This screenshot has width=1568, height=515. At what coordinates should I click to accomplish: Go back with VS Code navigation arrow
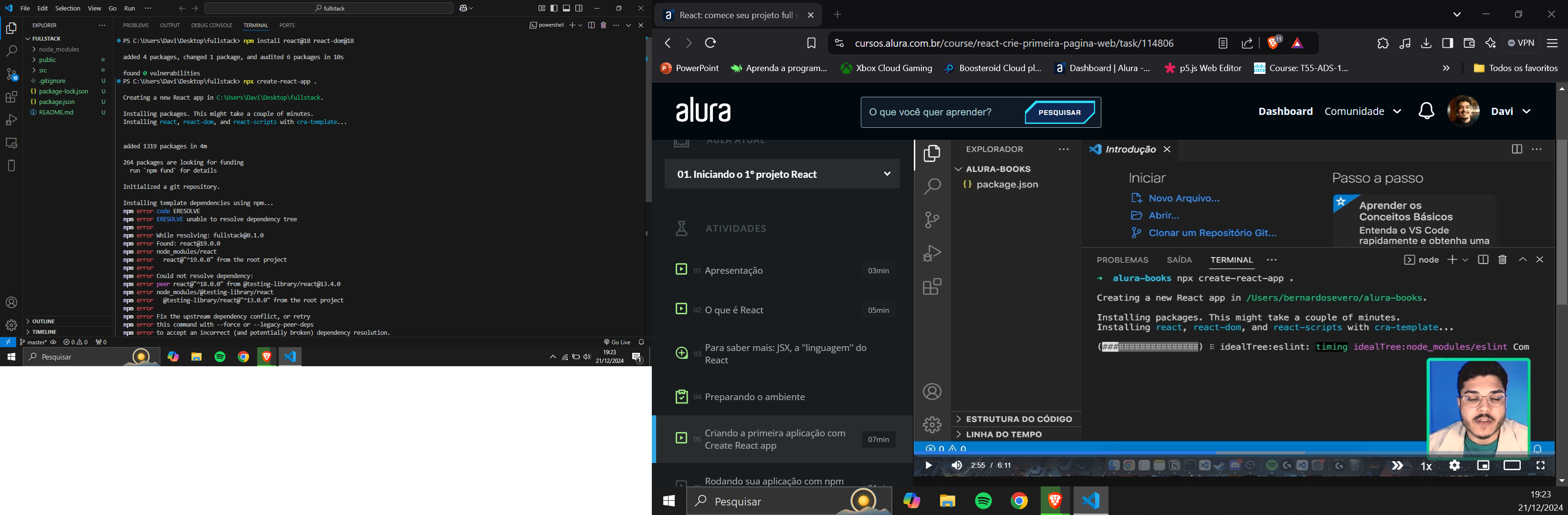[181, 9]
